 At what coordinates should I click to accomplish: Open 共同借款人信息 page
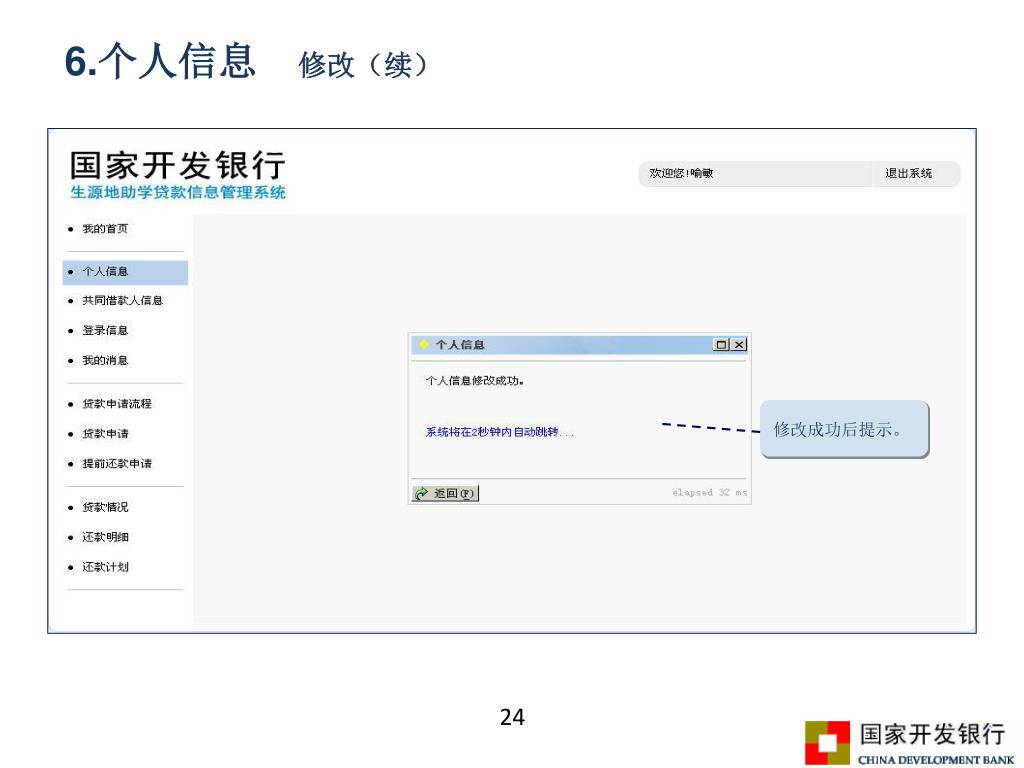point(122,300)
